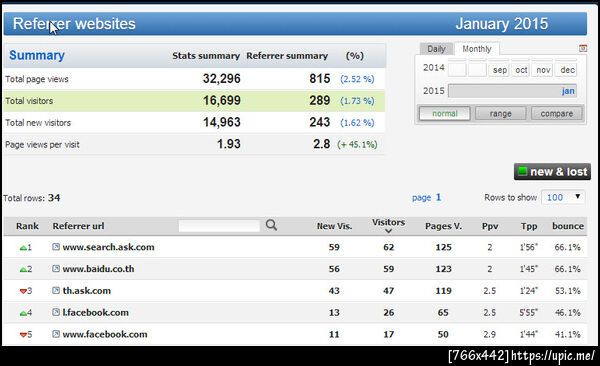Viewport: 600px width, 366px height.
Task: Sort by bounce column header
Action: tap(568, 226)
